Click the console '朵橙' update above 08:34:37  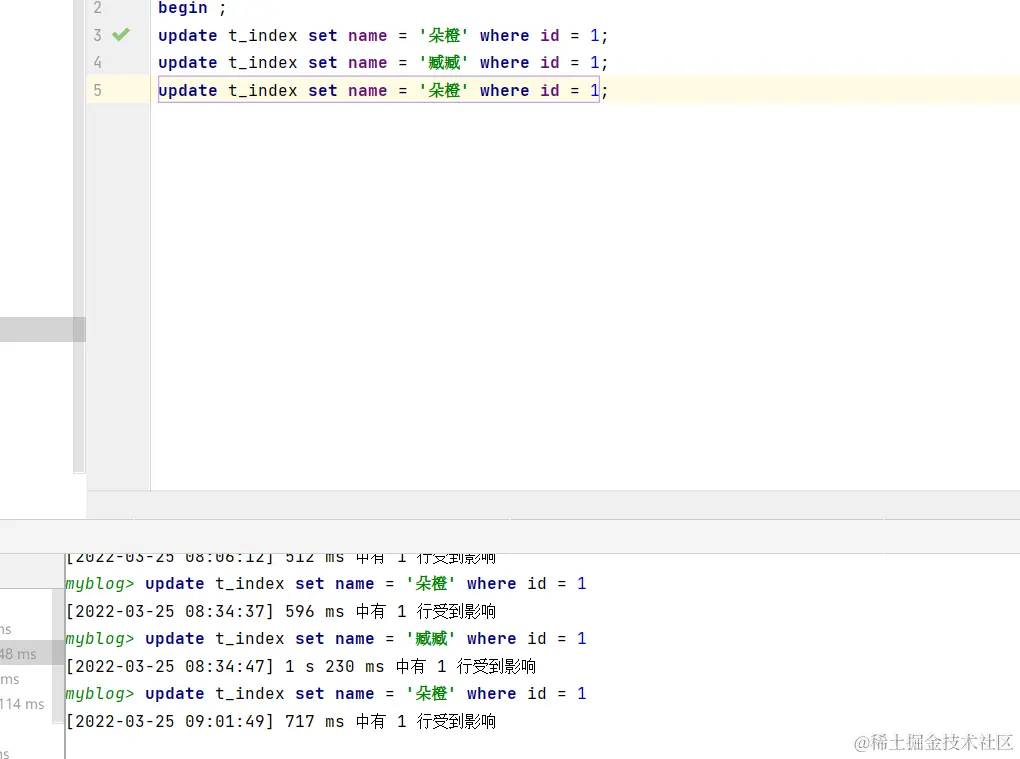[326, 584]
